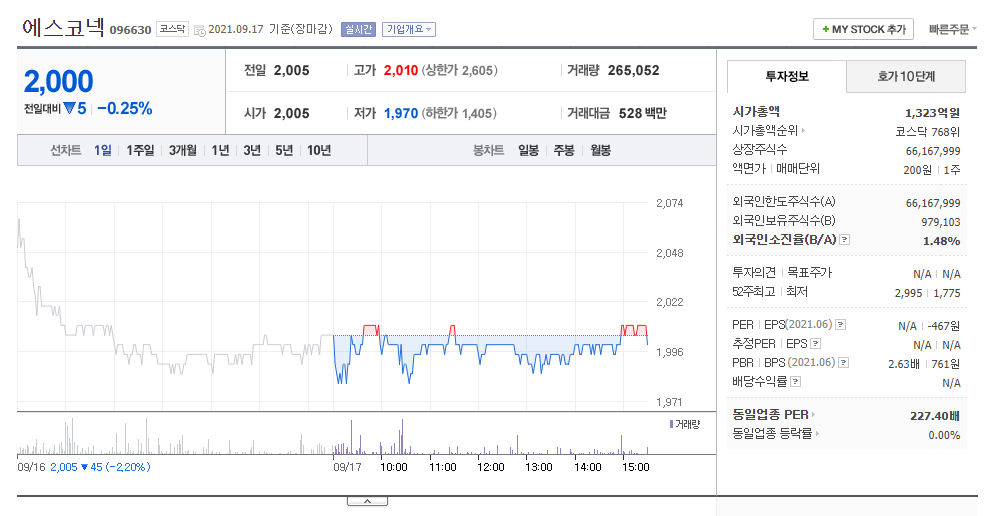Click the 동일업종 PER value 227.40배
This screenshot has width=992, height=516.
pyautogui.click(x=934, y=415)
